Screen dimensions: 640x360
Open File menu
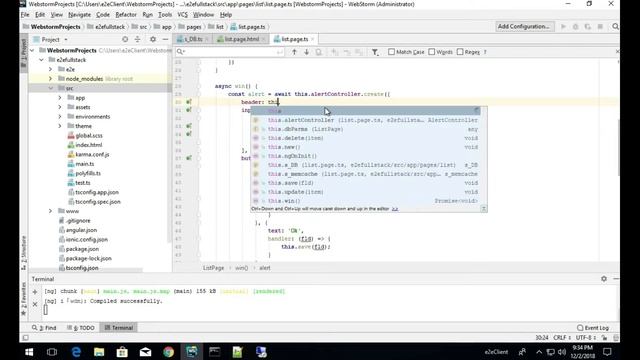click(x=25, y=15)
